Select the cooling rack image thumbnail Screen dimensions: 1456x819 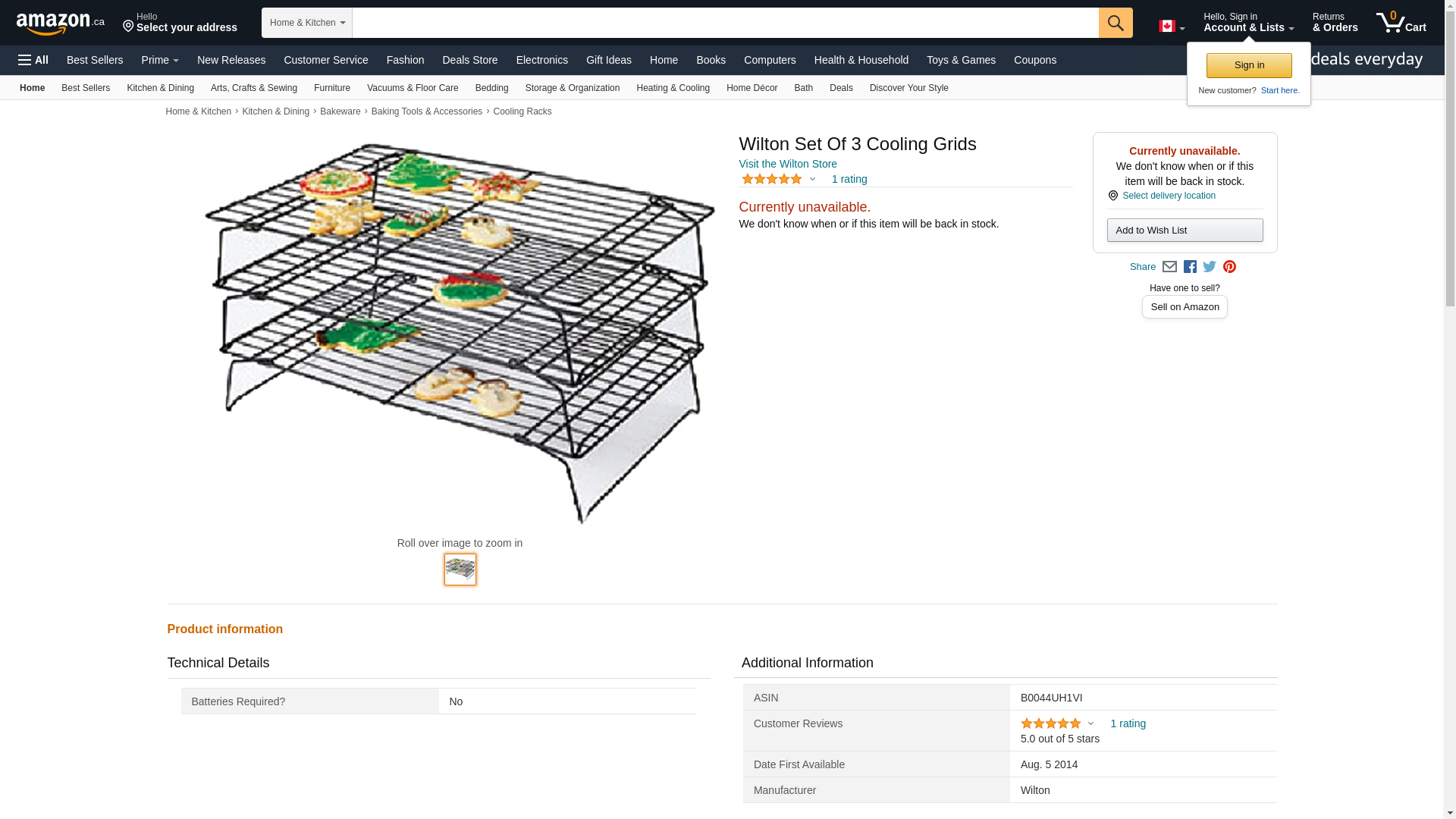(x=460, y=570)
